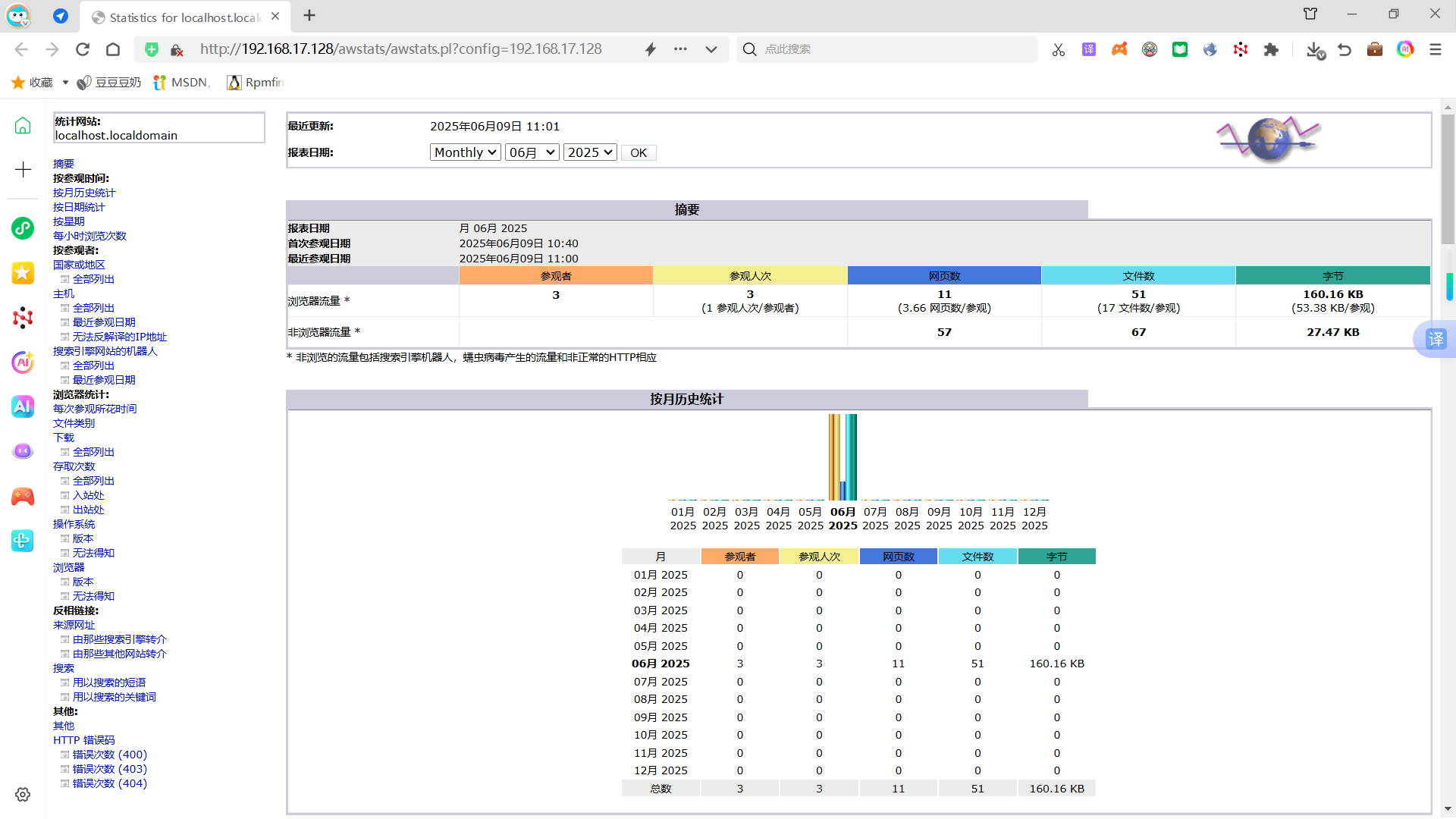Click the AWStats globe logo
This screenshot has height=819, width=1456.
[x=1269, y=139]
